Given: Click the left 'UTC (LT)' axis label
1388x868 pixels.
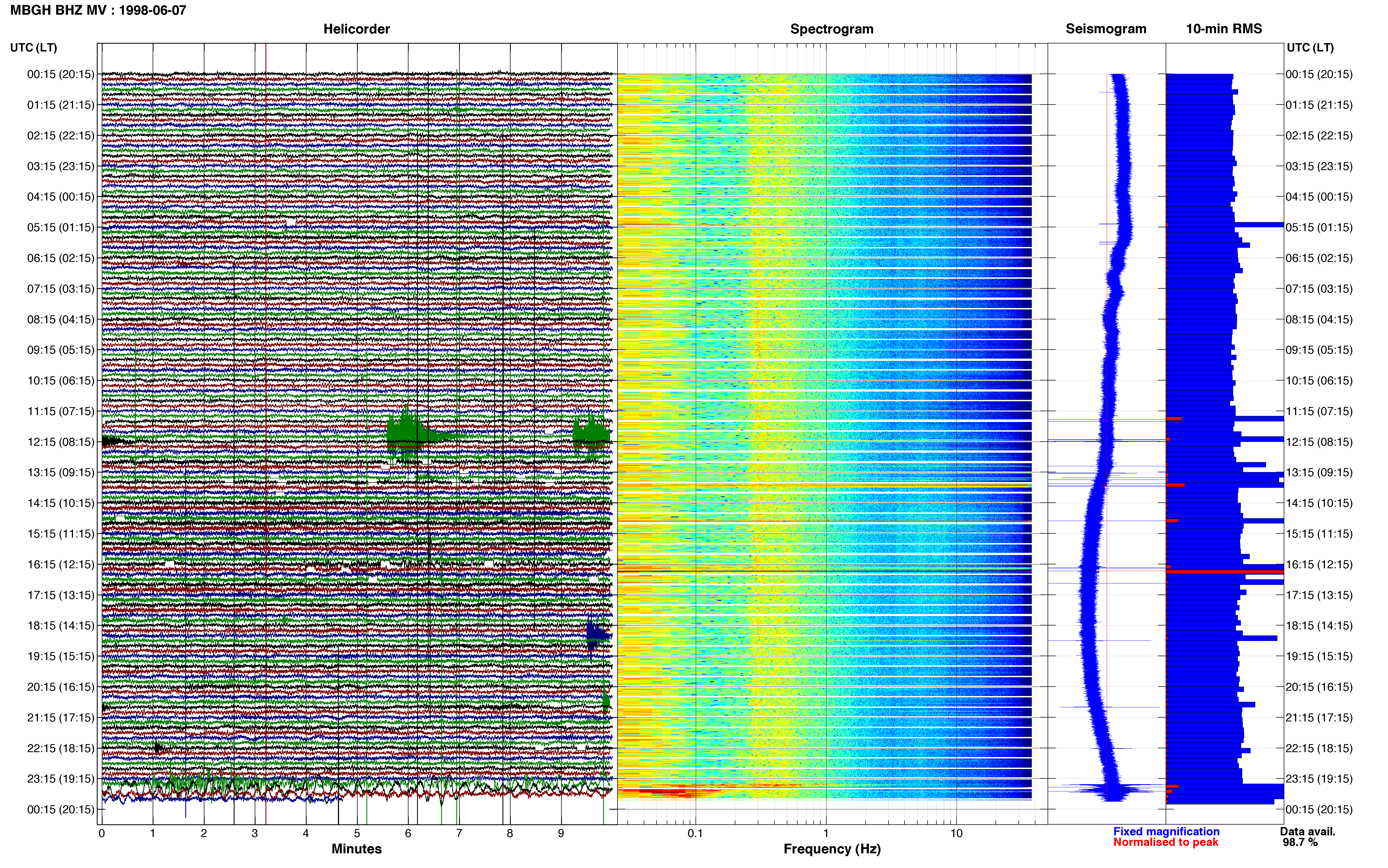Looking at the screenshot, I should pyautogui.click(x=34, y=48).
